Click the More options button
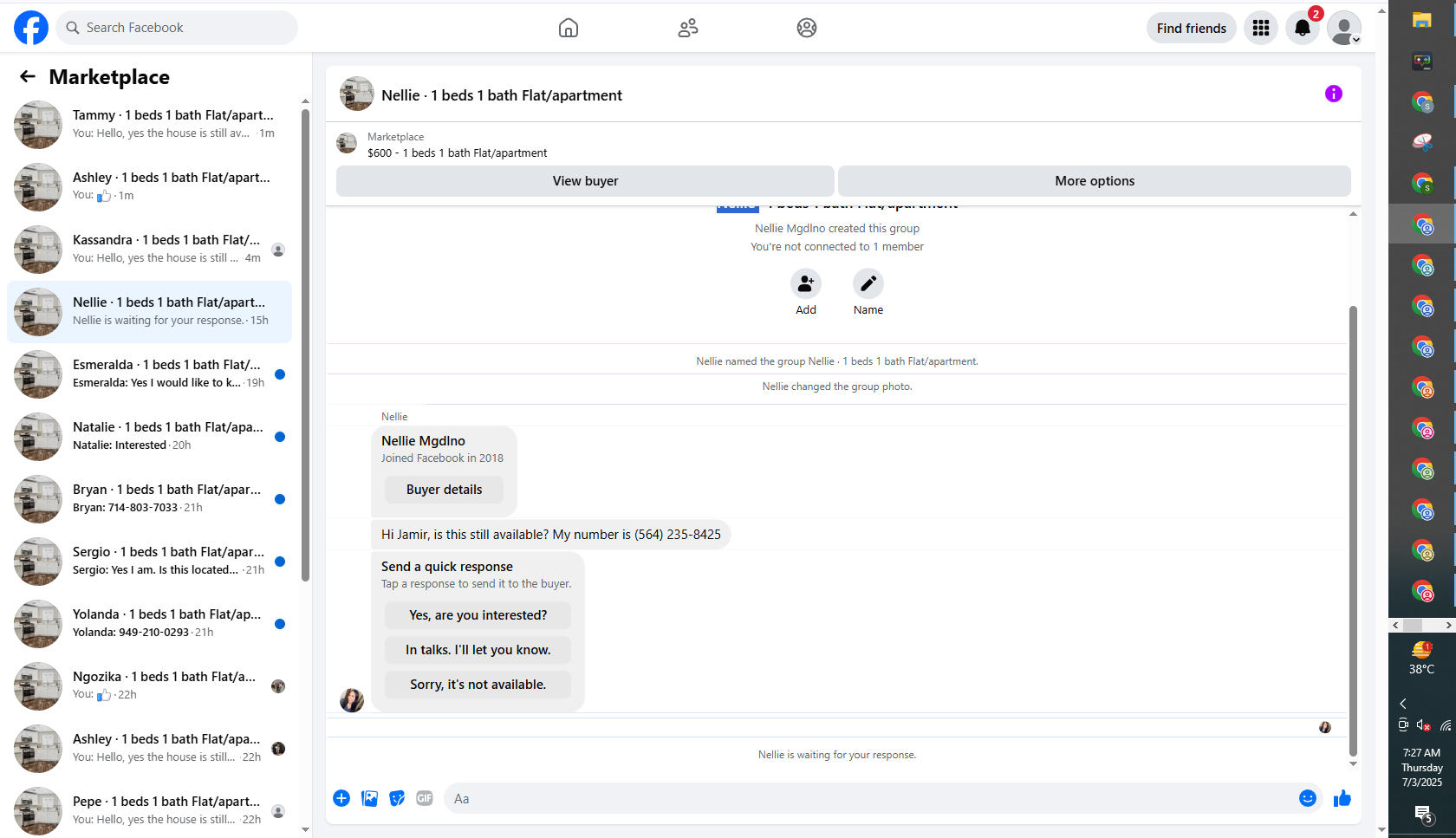 click(x=1095, y=181)
